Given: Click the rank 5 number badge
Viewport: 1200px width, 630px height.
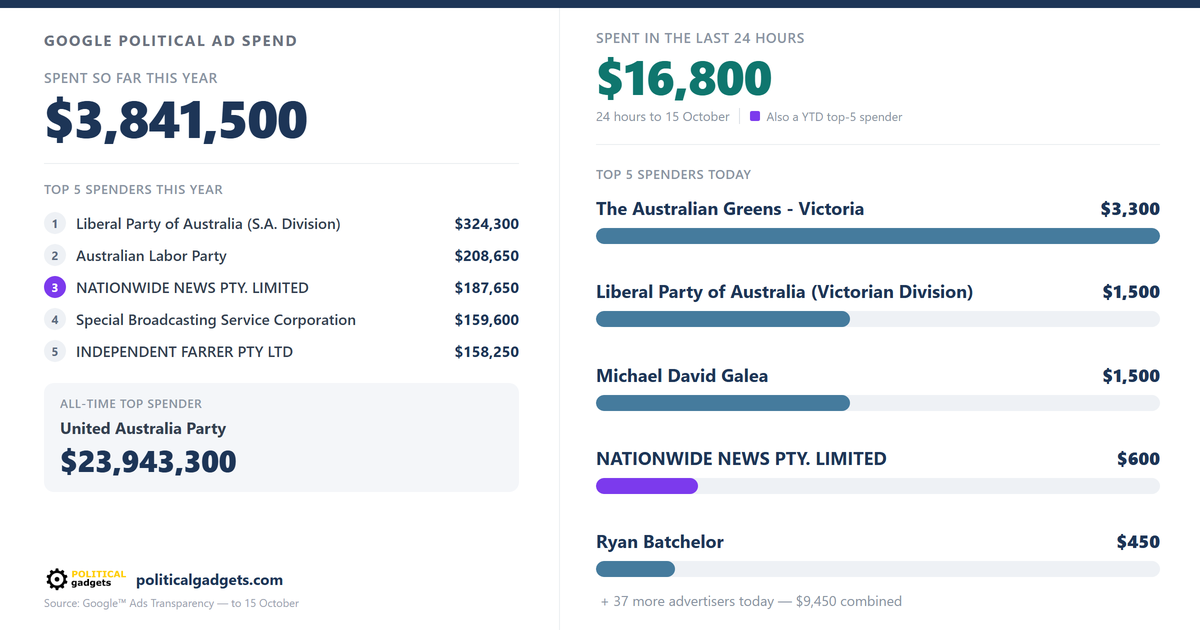Looking at the screenshot, I should (54, 352).
